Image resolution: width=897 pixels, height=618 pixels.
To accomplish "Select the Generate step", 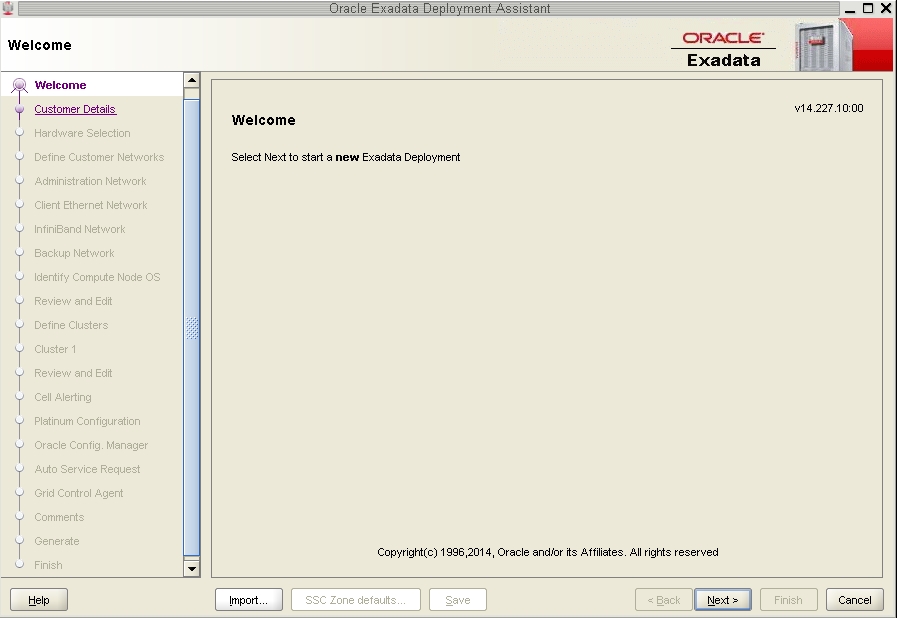I will pos(57,541).
